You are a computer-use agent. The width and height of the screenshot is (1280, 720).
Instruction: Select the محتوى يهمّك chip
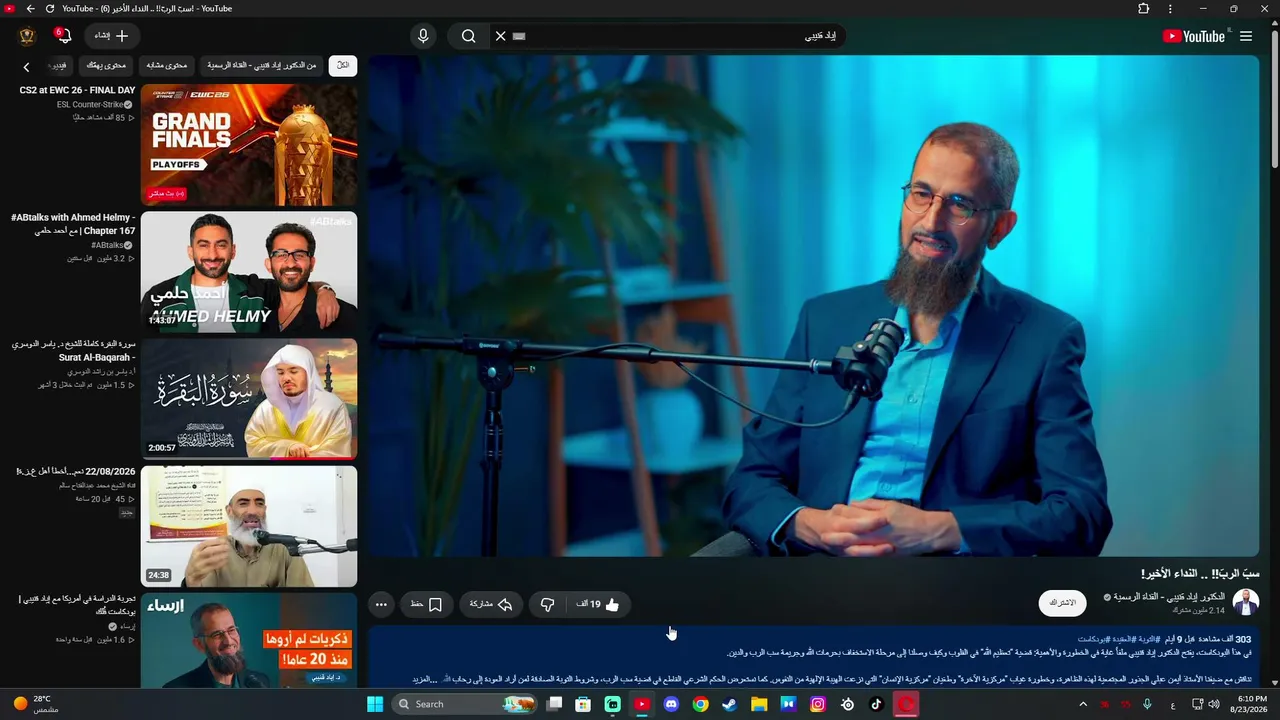[x=106, y=65]
